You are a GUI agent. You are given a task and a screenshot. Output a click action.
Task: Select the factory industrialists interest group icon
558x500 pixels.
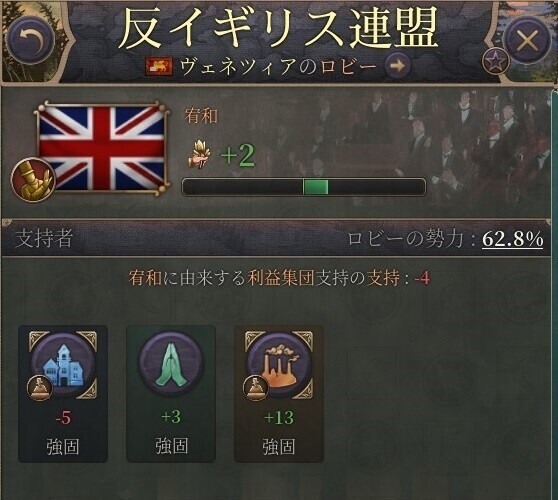click(x=279, y=363)
